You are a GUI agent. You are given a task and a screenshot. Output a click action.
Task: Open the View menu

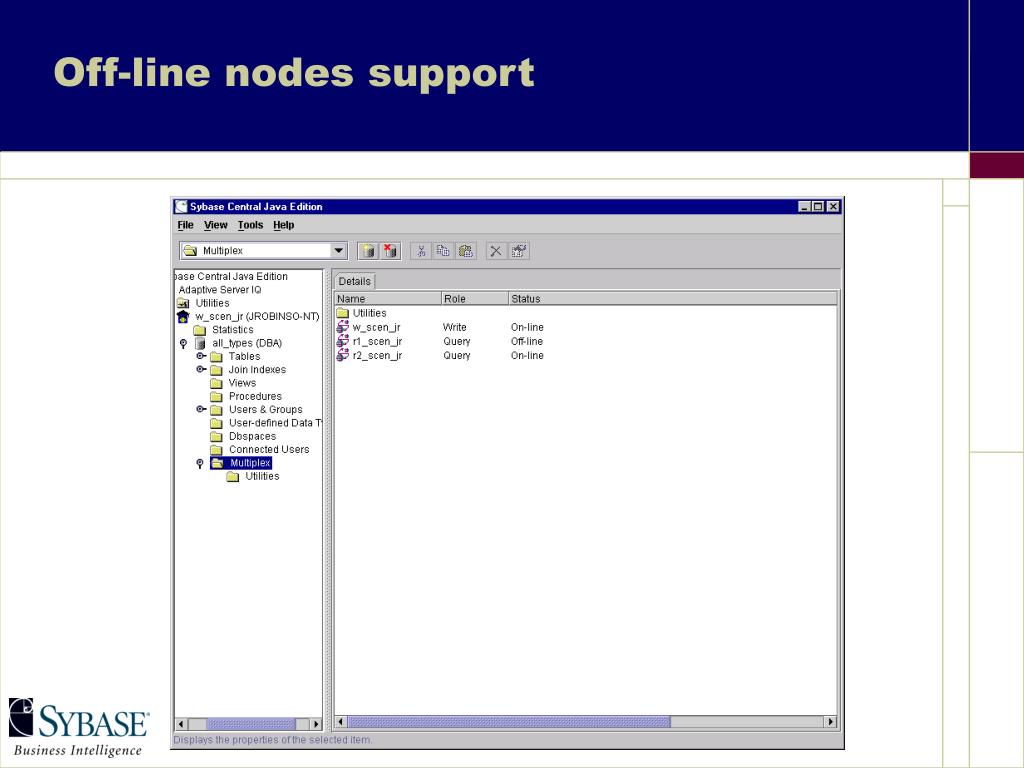pyautogui.click(x=216, y=225)
